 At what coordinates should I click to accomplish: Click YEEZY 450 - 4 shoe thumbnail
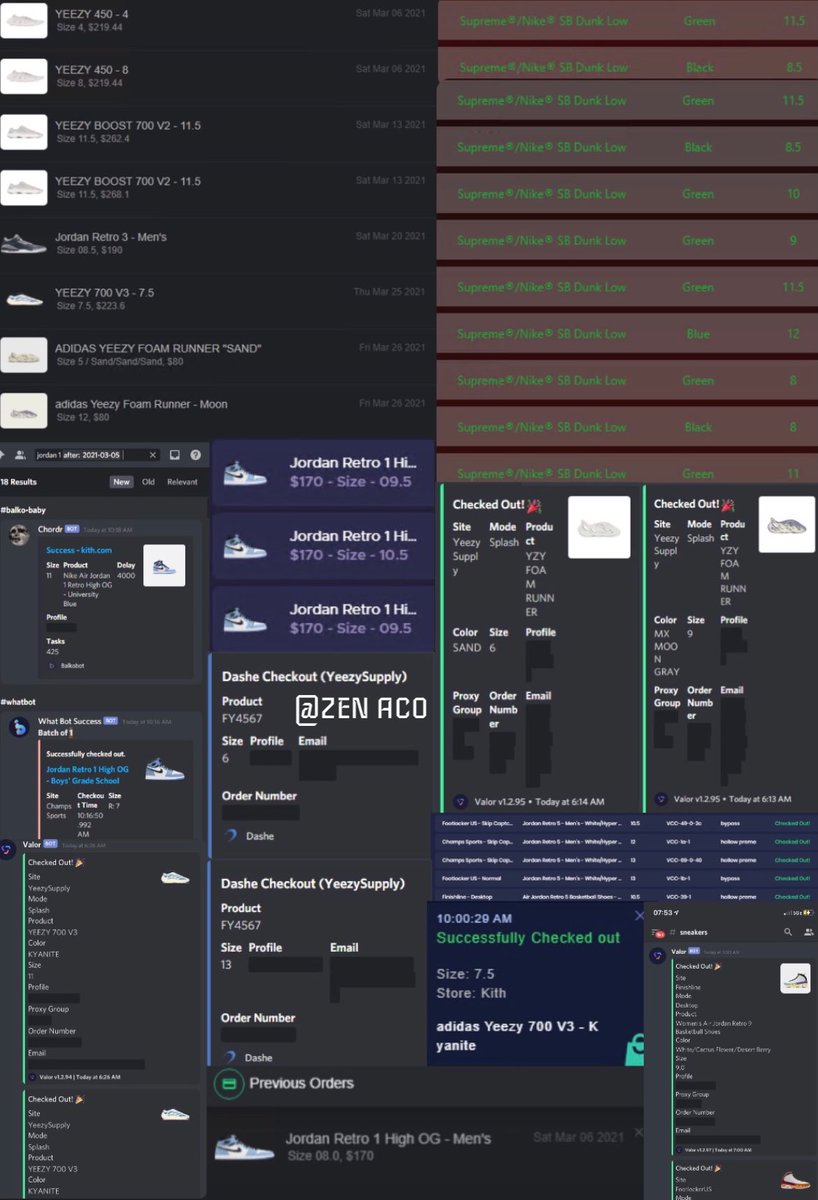(24, 20)
